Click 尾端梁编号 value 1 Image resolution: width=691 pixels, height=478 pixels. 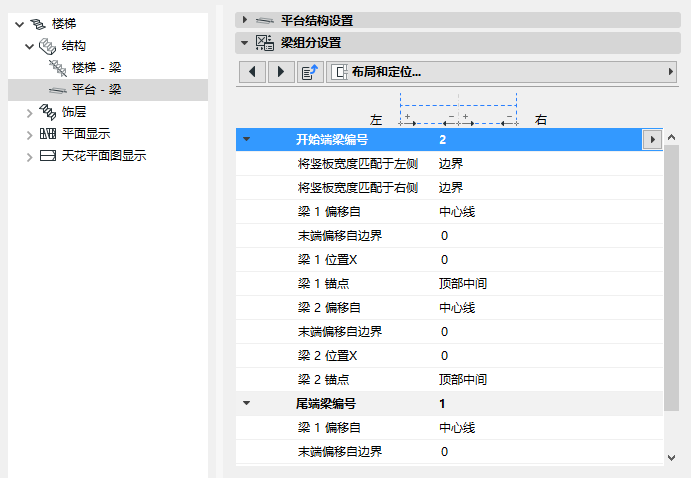pos(442,404)
